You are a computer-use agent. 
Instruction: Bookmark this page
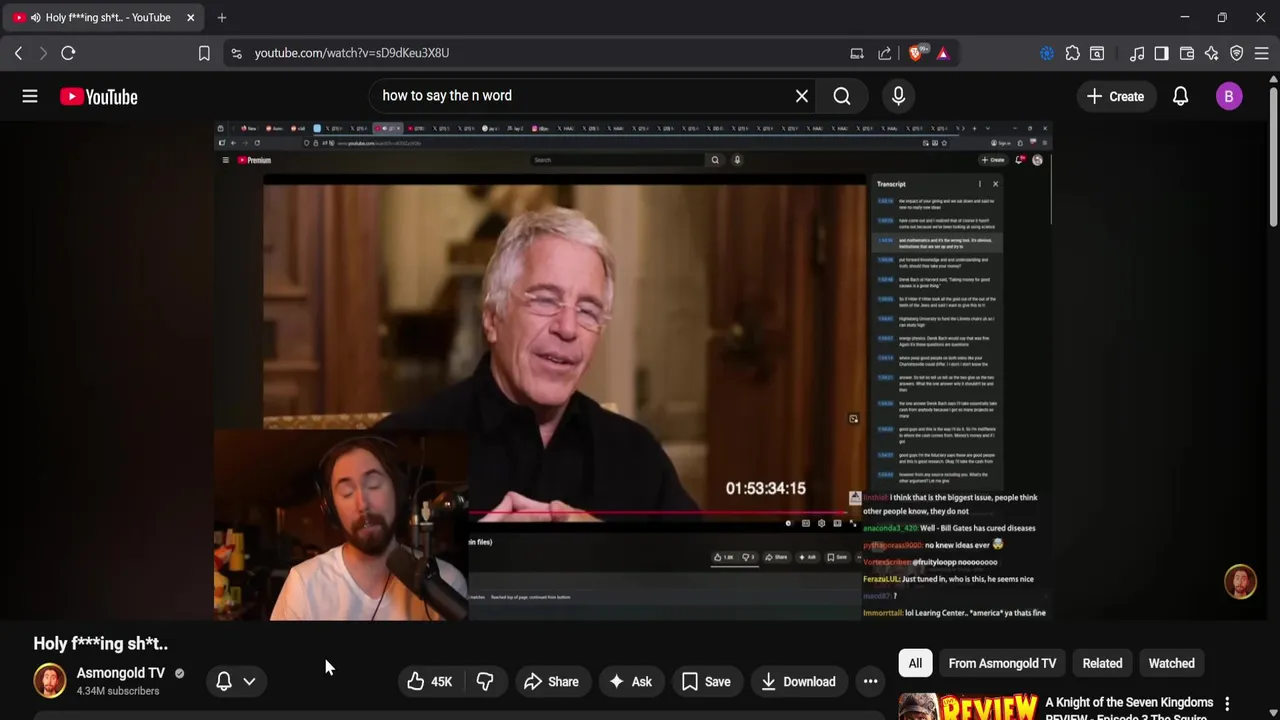pyautogui.click(x=204, y=53)
